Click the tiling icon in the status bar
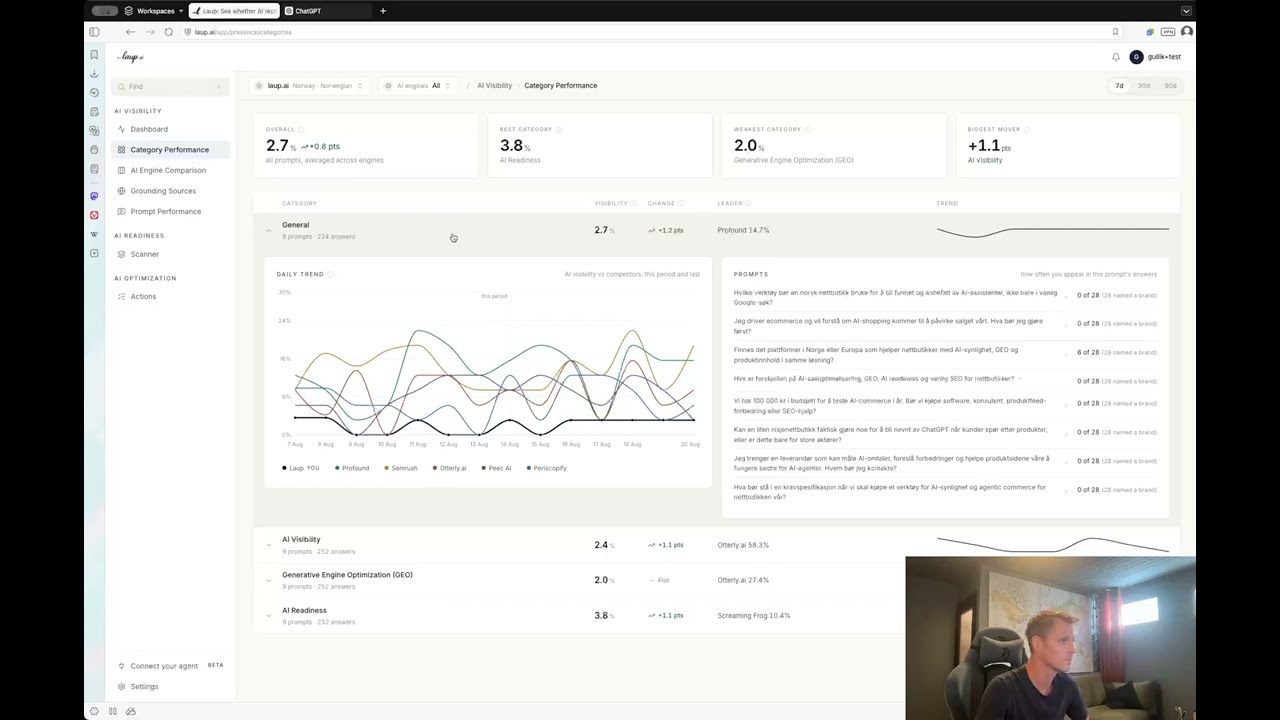1280x720 pixels. [112, 711]
